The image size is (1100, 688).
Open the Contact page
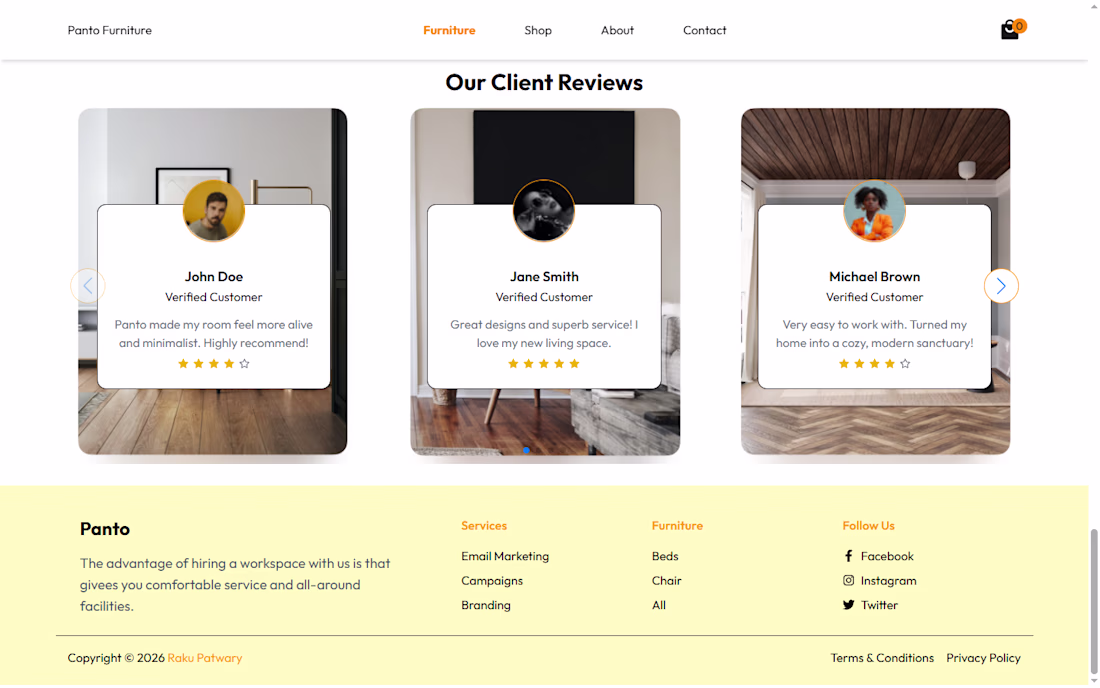click(704, 30)
